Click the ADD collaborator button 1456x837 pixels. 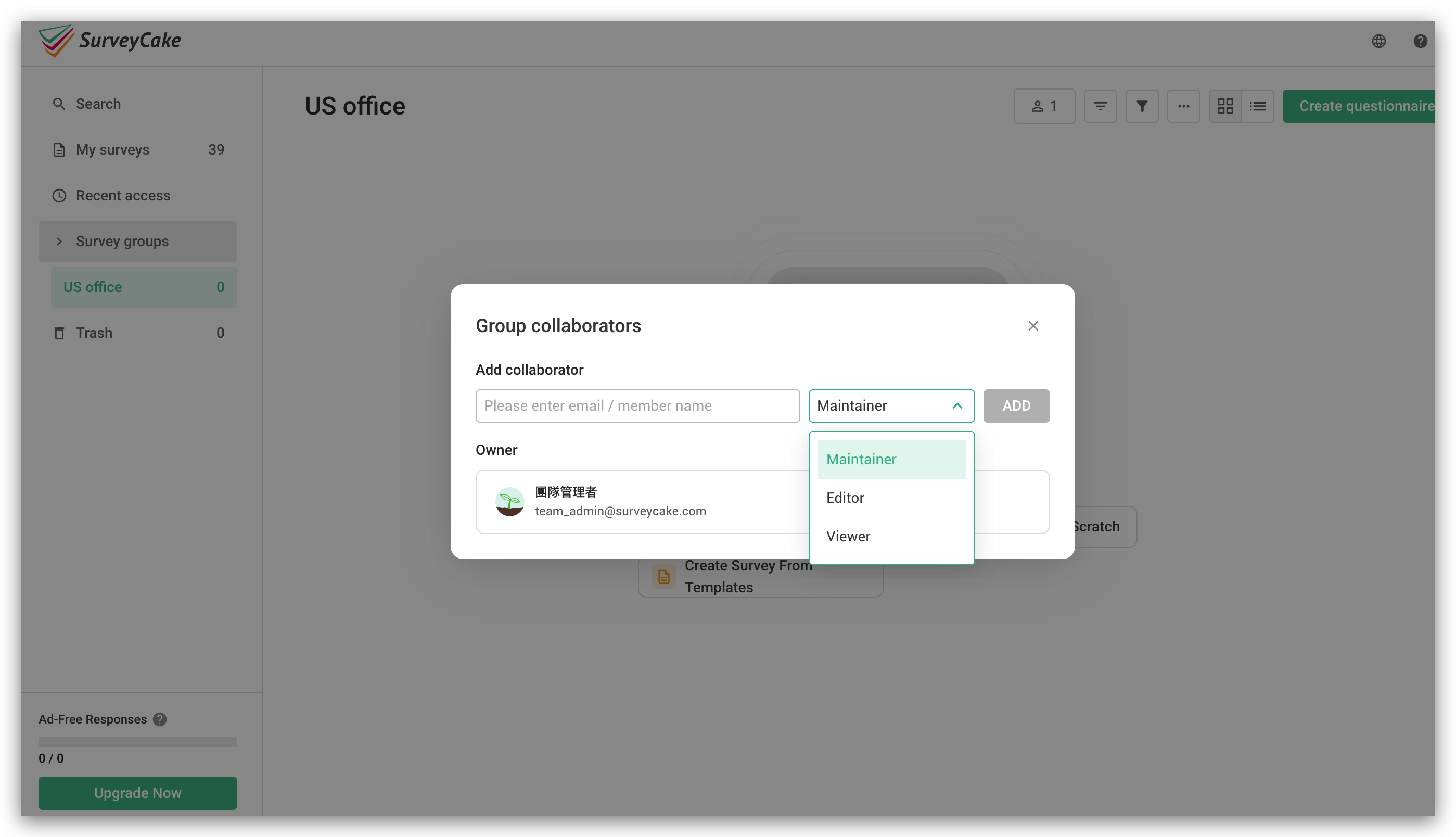(x=1016, y=406)
